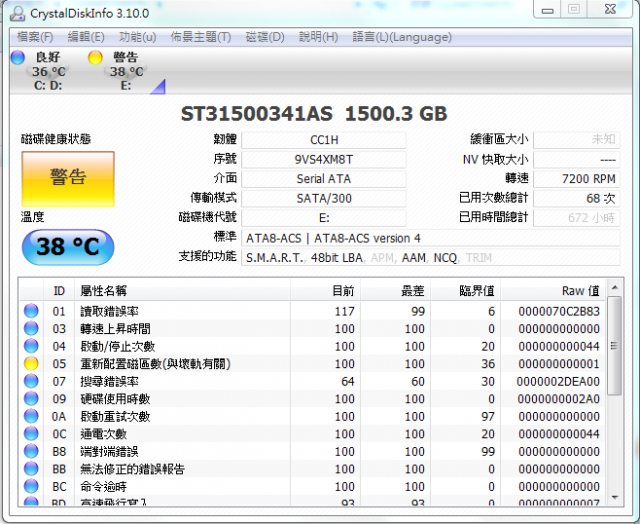Click the yellow warning icon for 05 重新配置磁區數
This screenshot has width=640, height=524.
31,364
